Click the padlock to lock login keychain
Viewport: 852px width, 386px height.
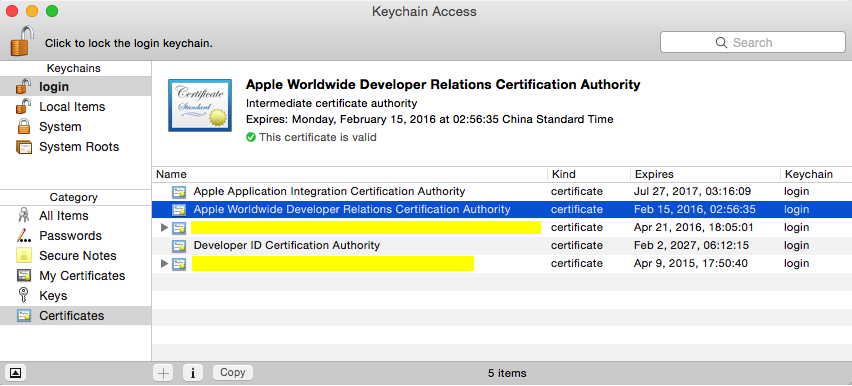click(x=22, y=41)
